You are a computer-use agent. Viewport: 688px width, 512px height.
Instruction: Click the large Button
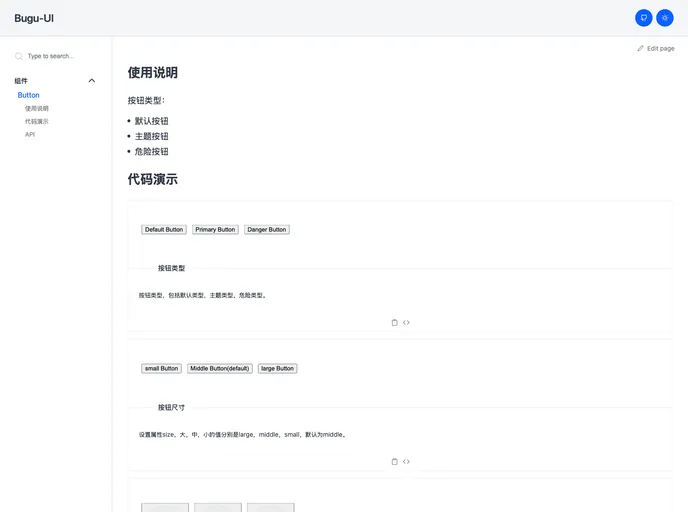pyautogui.click(x=277, y=368)
